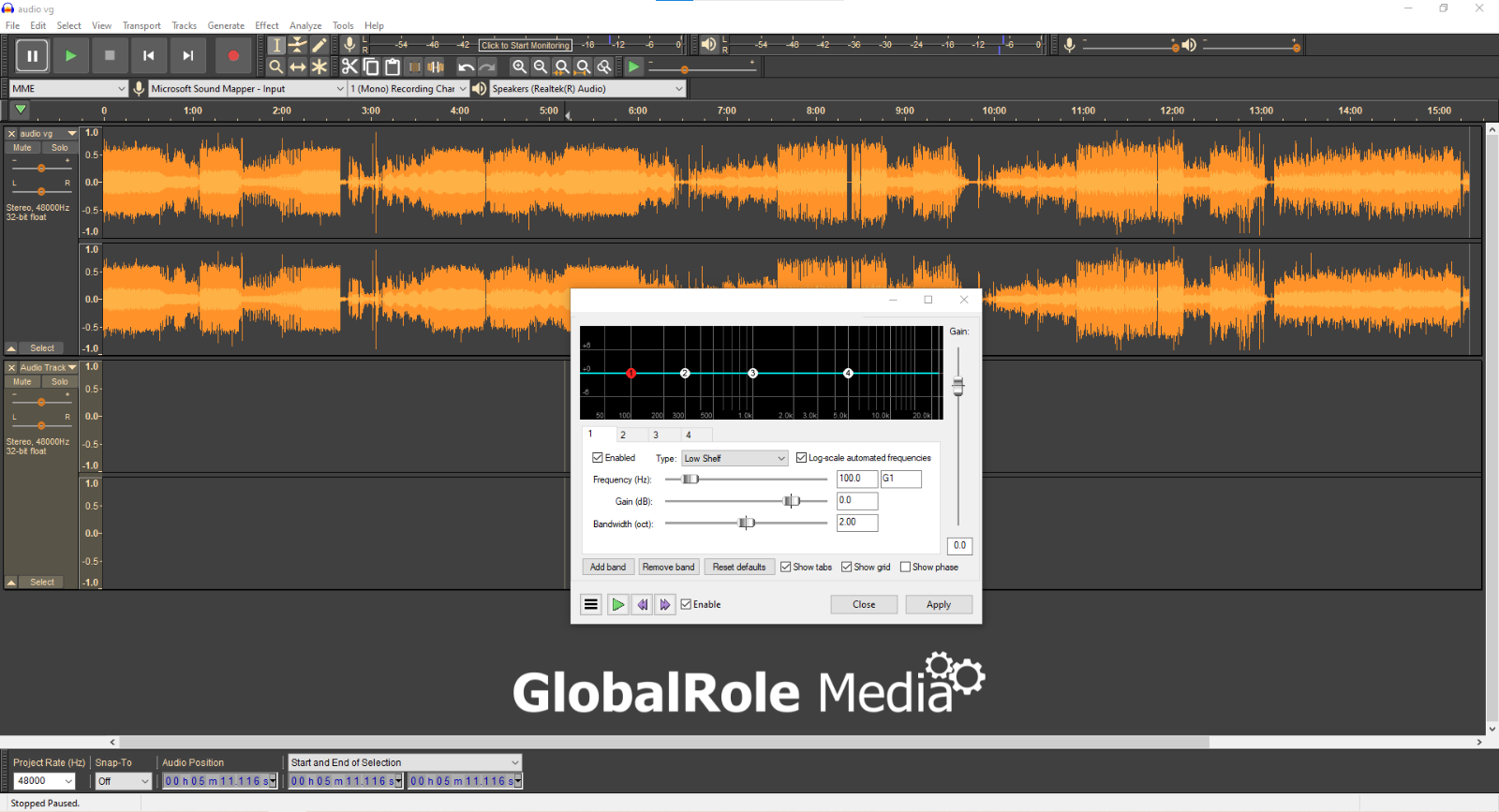1499x812 pixels.
Task: Choose the Time Shift tool
Action: tap(298, 66)
